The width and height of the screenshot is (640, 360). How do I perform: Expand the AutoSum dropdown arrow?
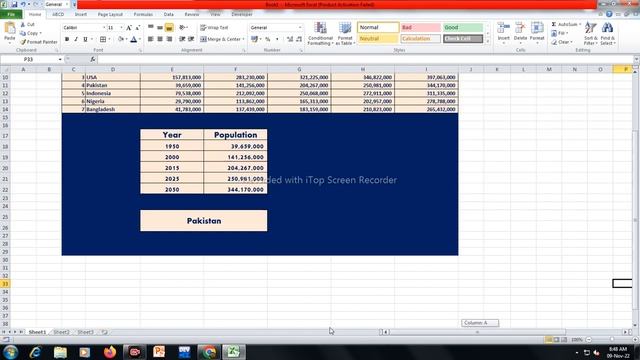pos(580,24)
